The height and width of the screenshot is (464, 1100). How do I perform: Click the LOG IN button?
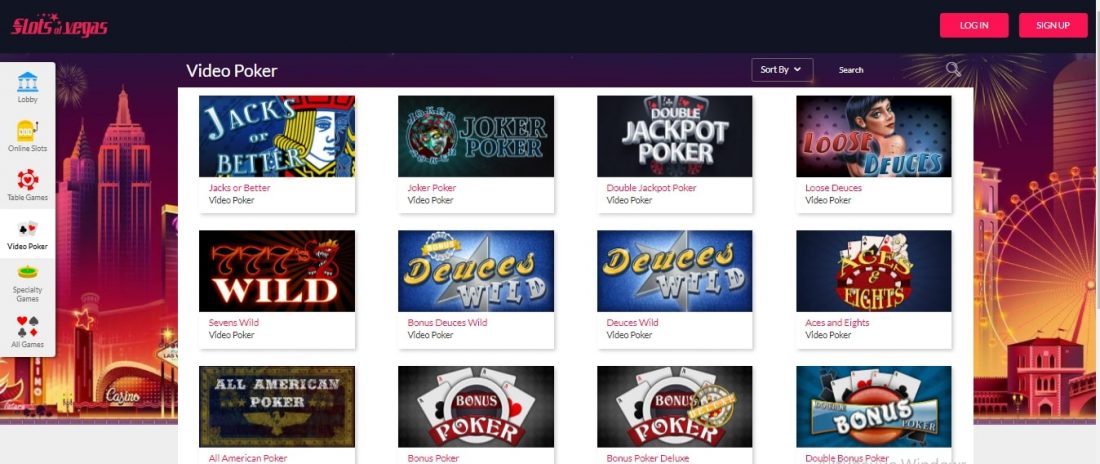click(974, 25)
